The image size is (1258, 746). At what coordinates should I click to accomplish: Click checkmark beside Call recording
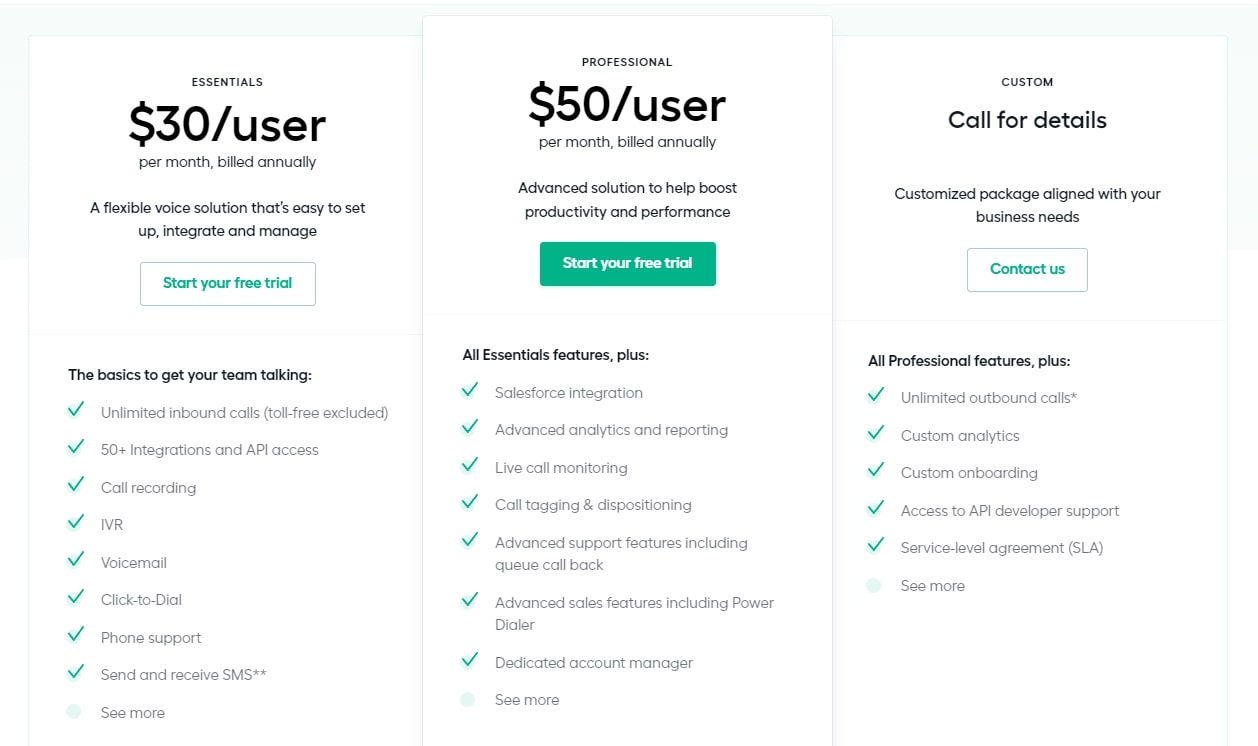tap(75, 485)
